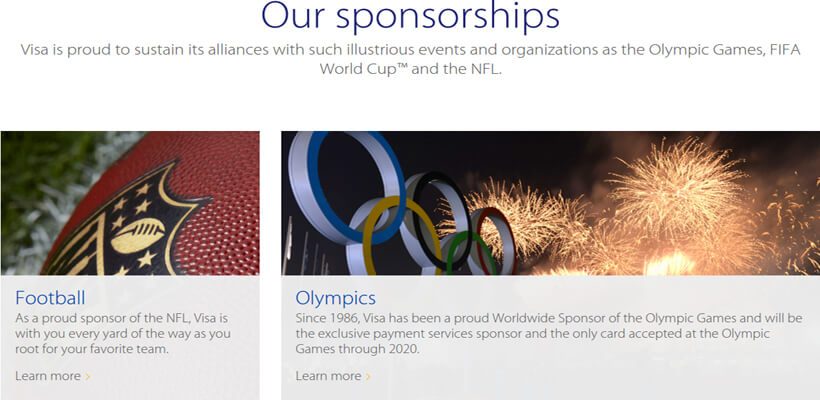Viewport: 820px width, 400px height.
Task: Click the yellow chevron beside Olympics' Learn more
Action: (368, 376)
